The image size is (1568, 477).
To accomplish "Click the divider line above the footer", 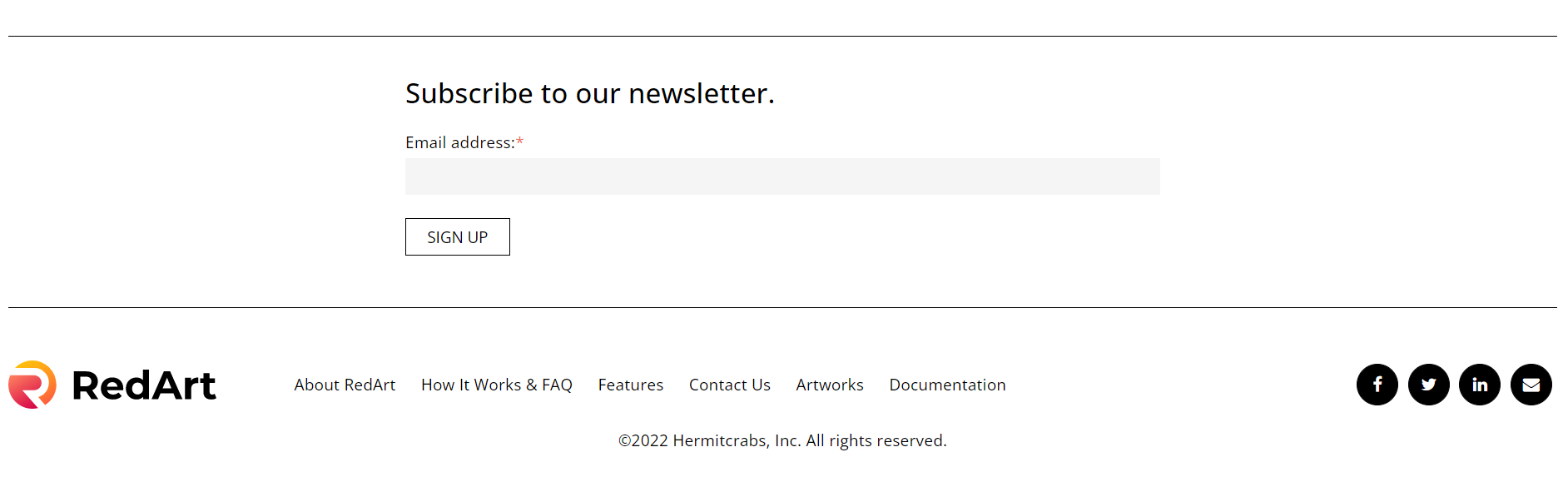I will click(x=782, y=307).
